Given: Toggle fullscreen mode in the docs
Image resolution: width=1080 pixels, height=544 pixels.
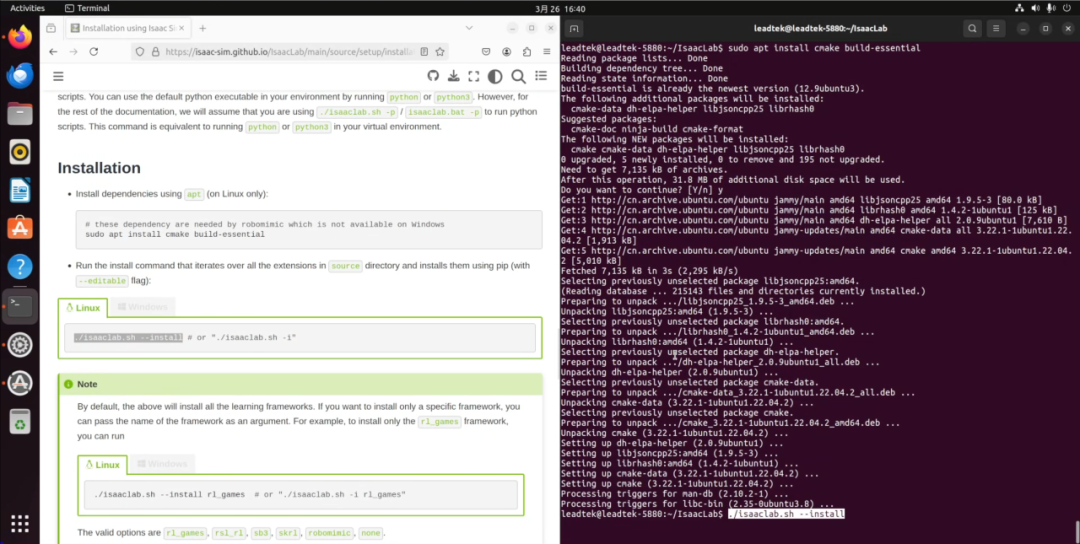Looking at the screenshot, I should coord(474,76).
